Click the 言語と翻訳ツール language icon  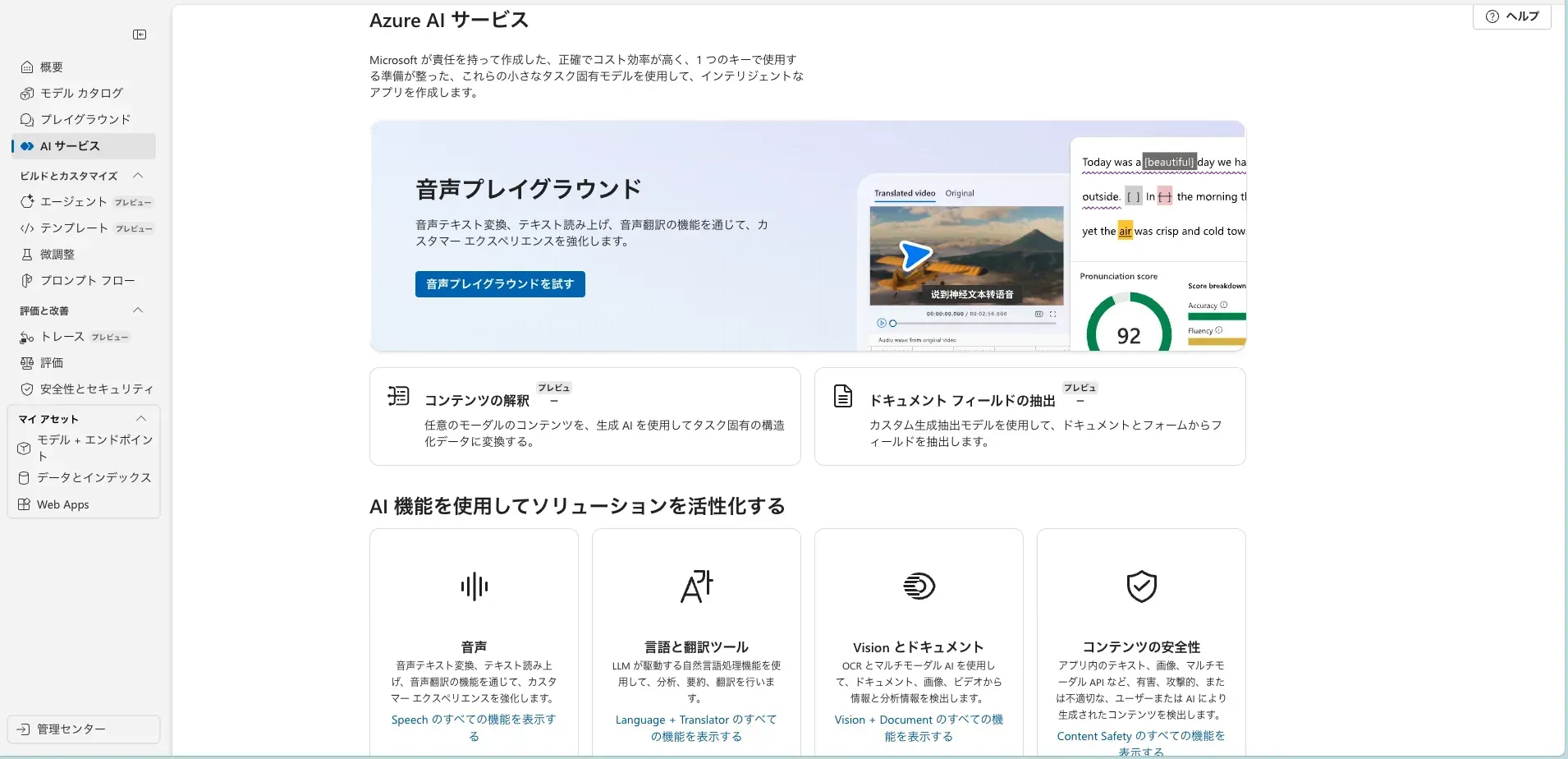(696, 586)
